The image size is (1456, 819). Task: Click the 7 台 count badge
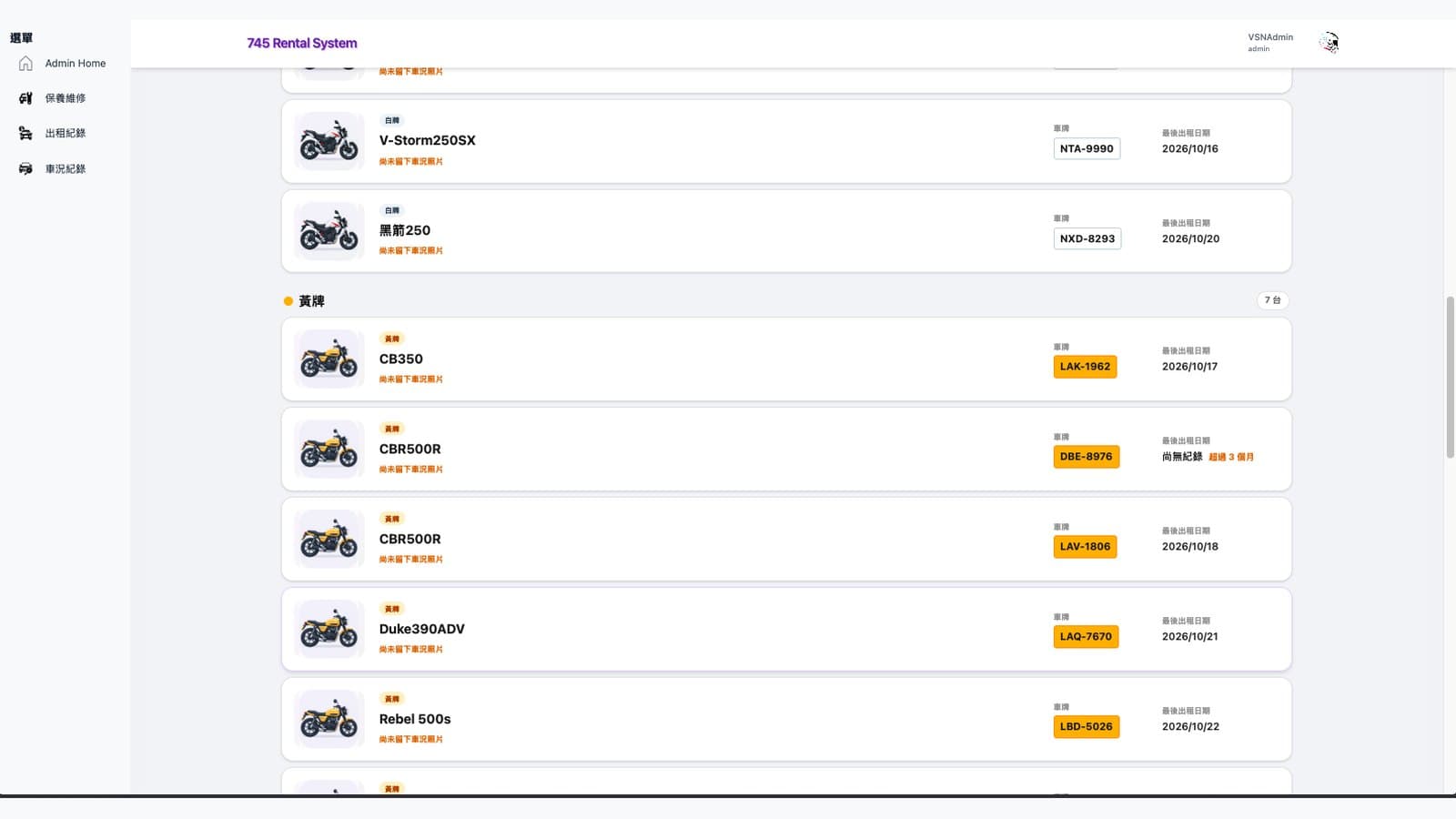click(1272, 300)
